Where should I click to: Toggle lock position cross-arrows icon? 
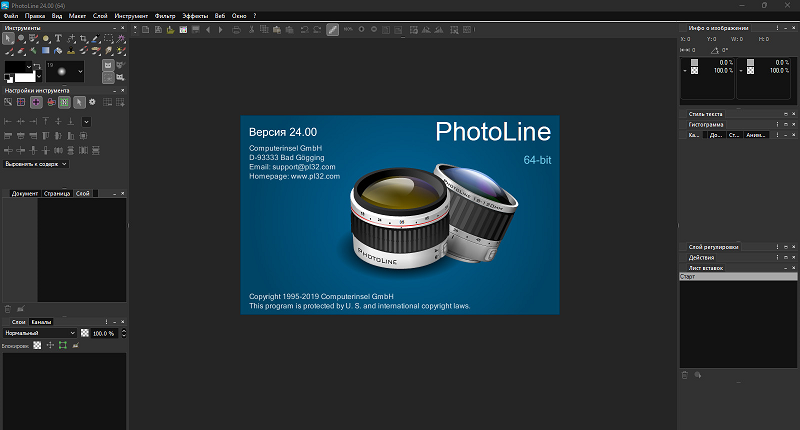[50, 345]
